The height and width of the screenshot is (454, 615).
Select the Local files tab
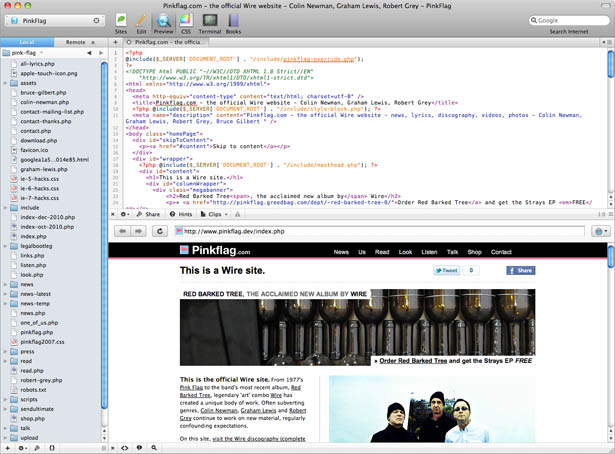25,42
